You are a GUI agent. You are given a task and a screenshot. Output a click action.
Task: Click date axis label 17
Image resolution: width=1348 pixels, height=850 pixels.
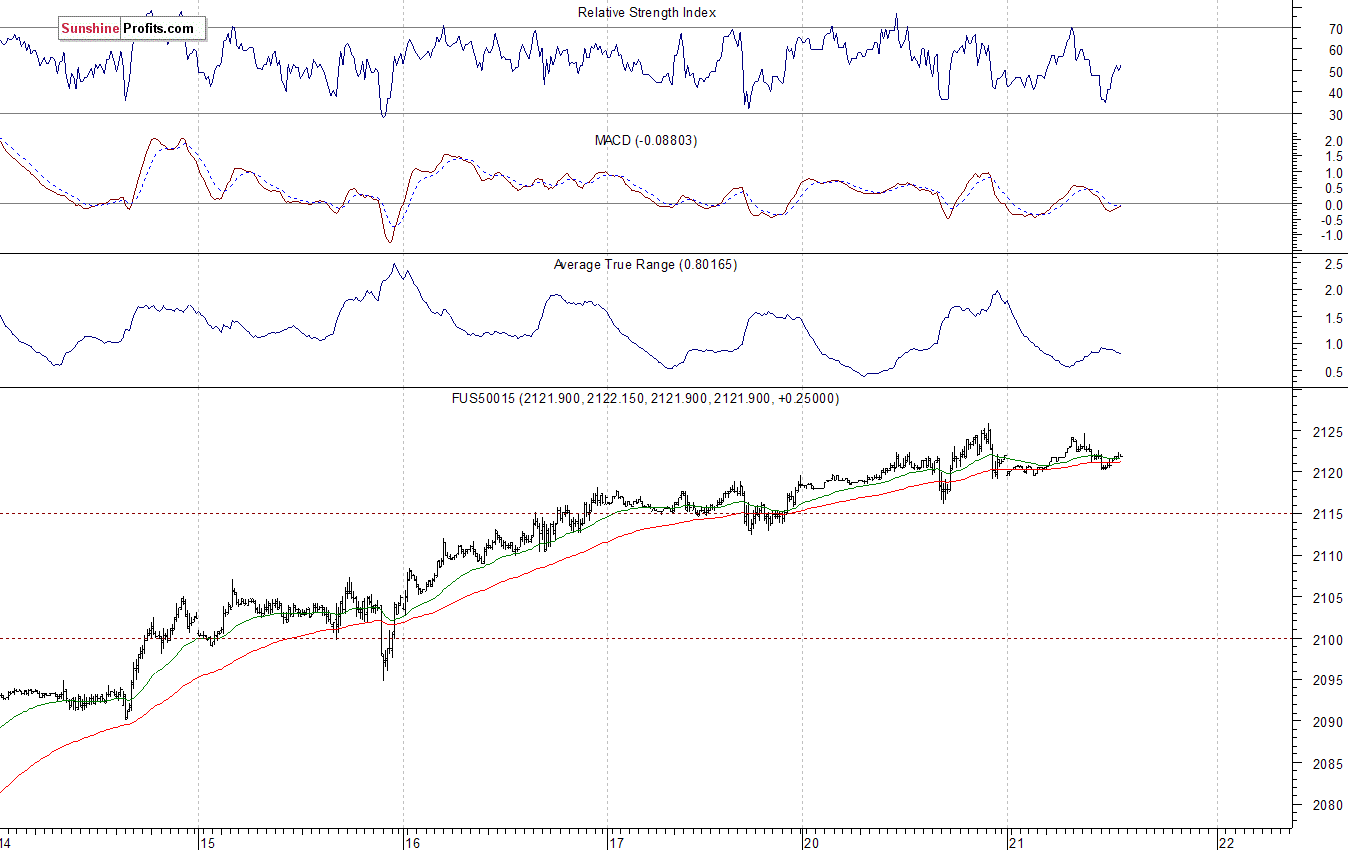pyautogui.click(x=615, y=842)
